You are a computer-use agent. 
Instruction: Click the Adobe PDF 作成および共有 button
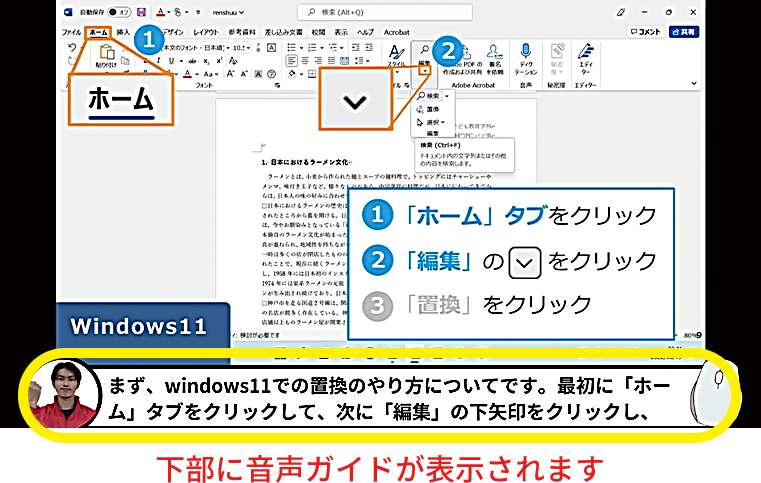coord(463,60)
